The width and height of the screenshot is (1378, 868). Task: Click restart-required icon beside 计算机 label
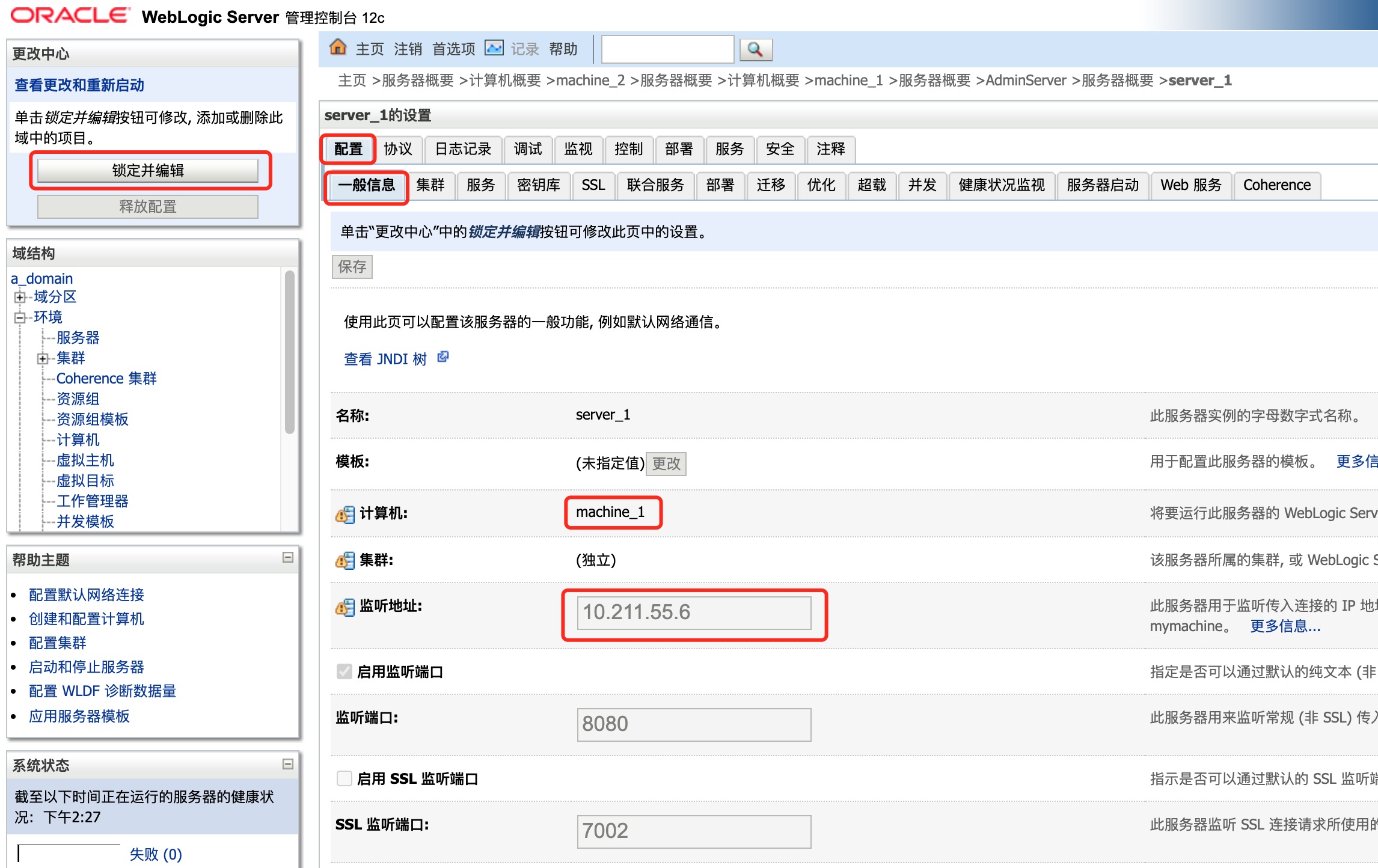pos(345,514)
